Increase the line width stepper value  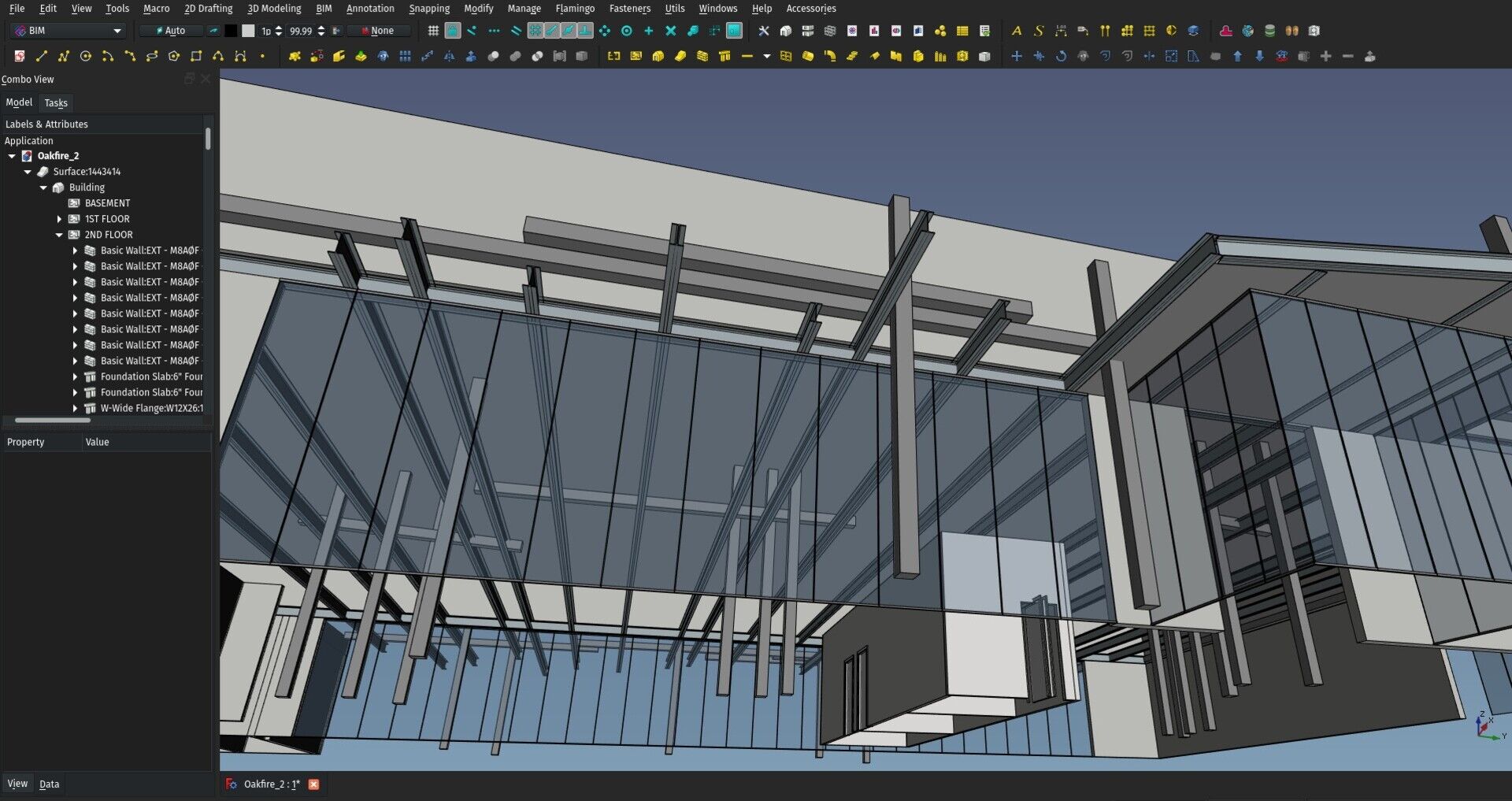click(278, 28)
